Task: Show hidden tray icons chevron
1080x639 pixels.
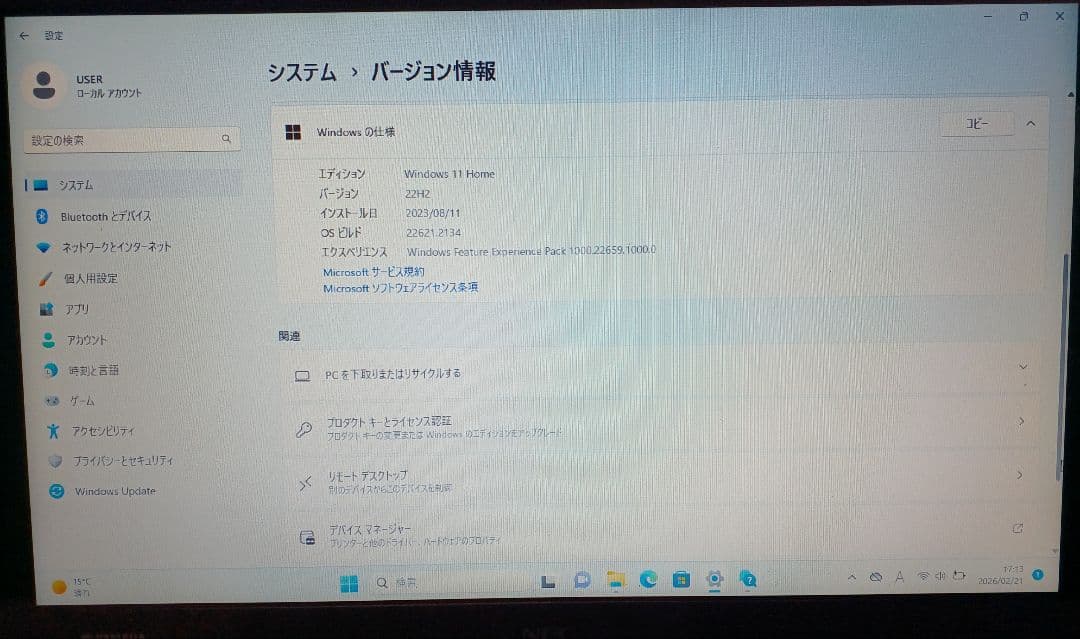Action: [852, 577]
